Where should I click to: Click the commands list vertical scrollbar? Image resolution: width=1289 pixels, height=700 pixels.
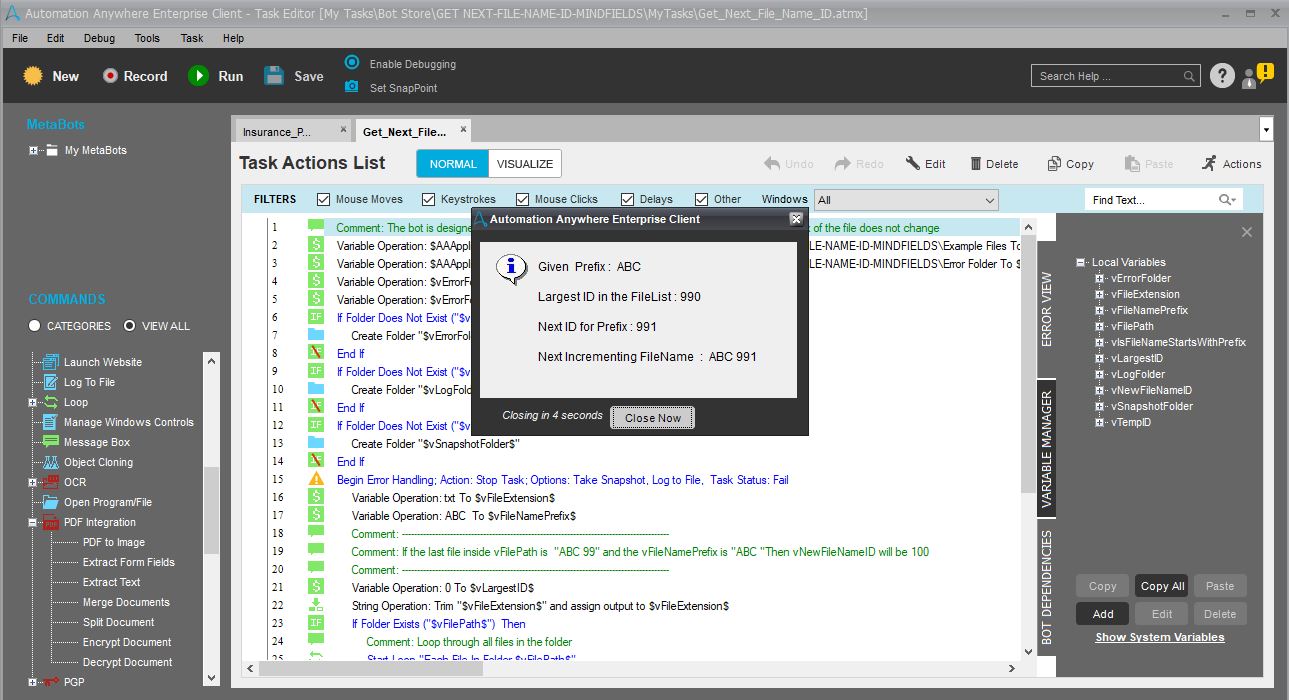(210, 510)
